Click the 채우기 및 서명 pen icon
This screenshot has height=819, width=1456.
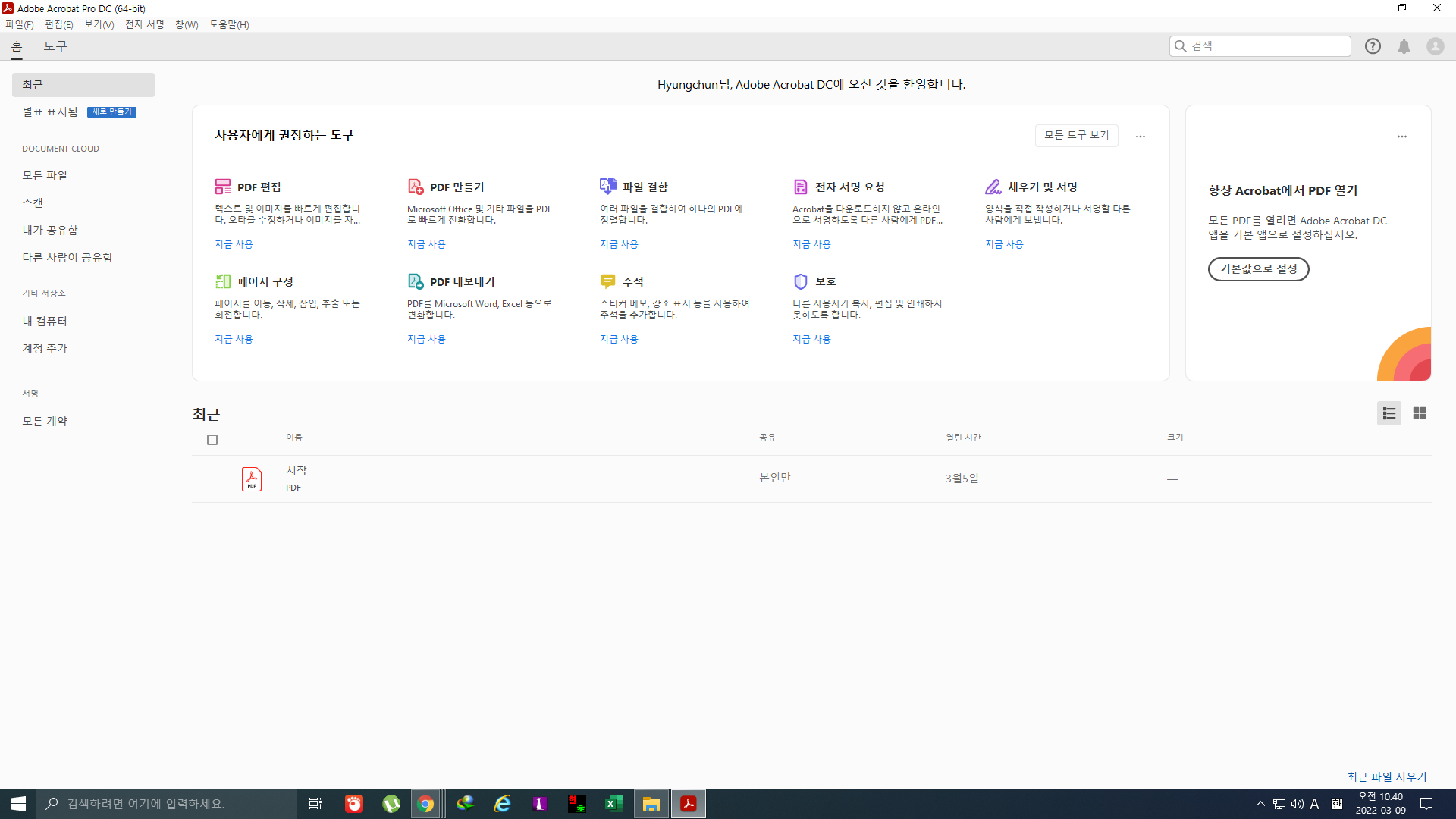[993, 187]
